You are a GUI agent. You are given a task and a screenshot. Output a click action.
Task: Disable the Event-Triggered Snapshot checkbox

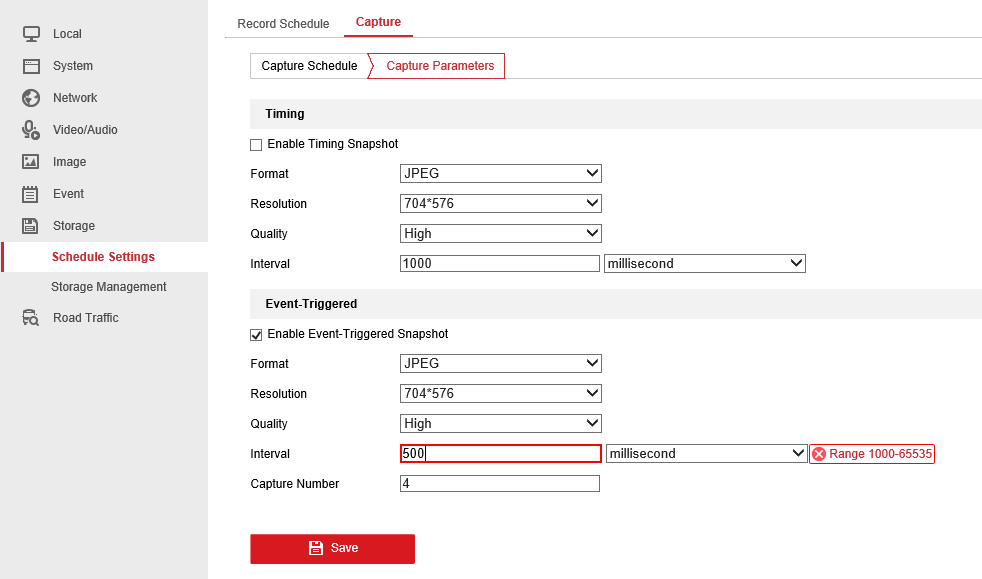coord(256,335)
